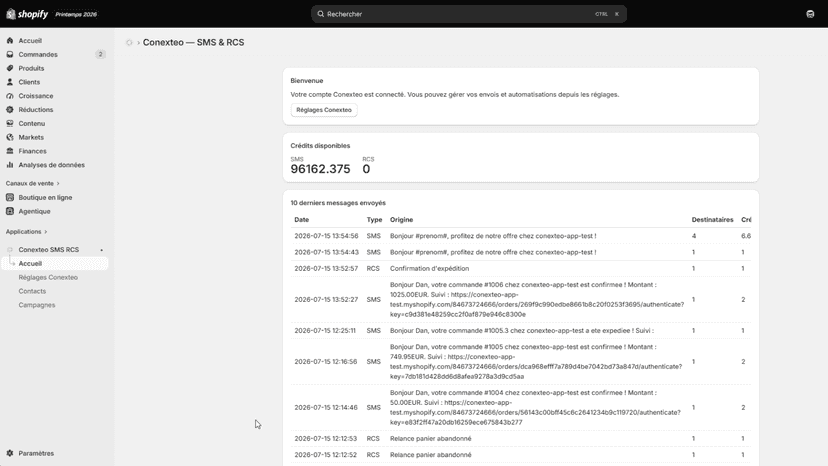828x466 pixels.
Task: Open Réglages Conexteo submenu item
Action: click(48, 277)
